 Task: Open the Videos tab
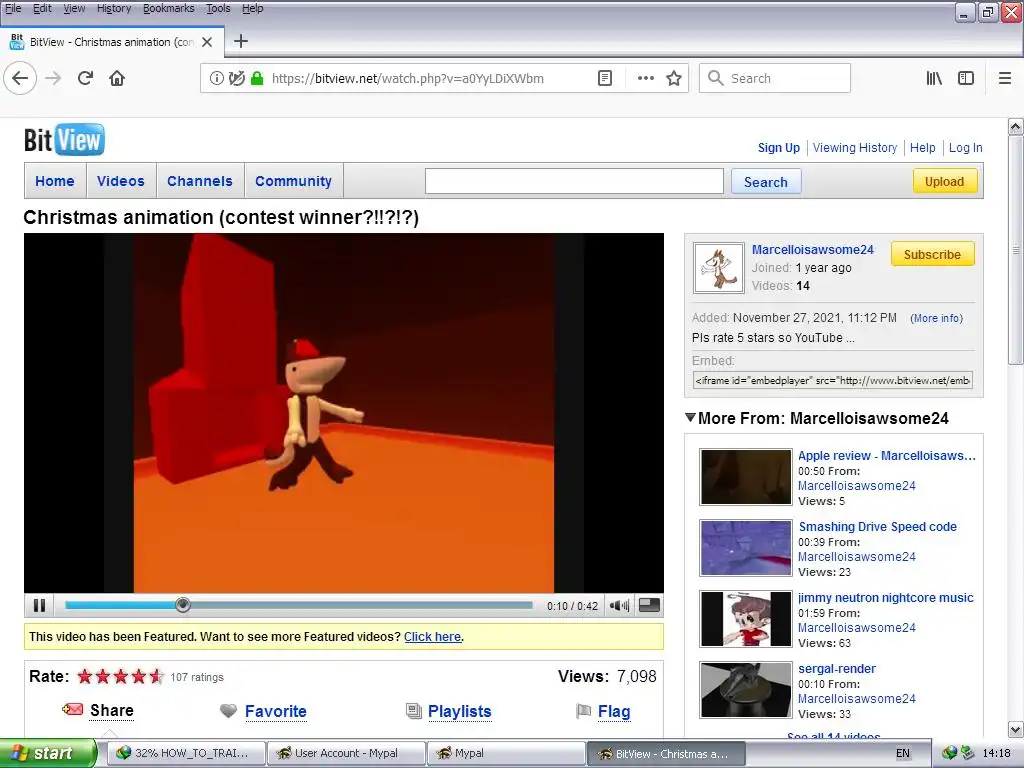(x=121, y=181)
